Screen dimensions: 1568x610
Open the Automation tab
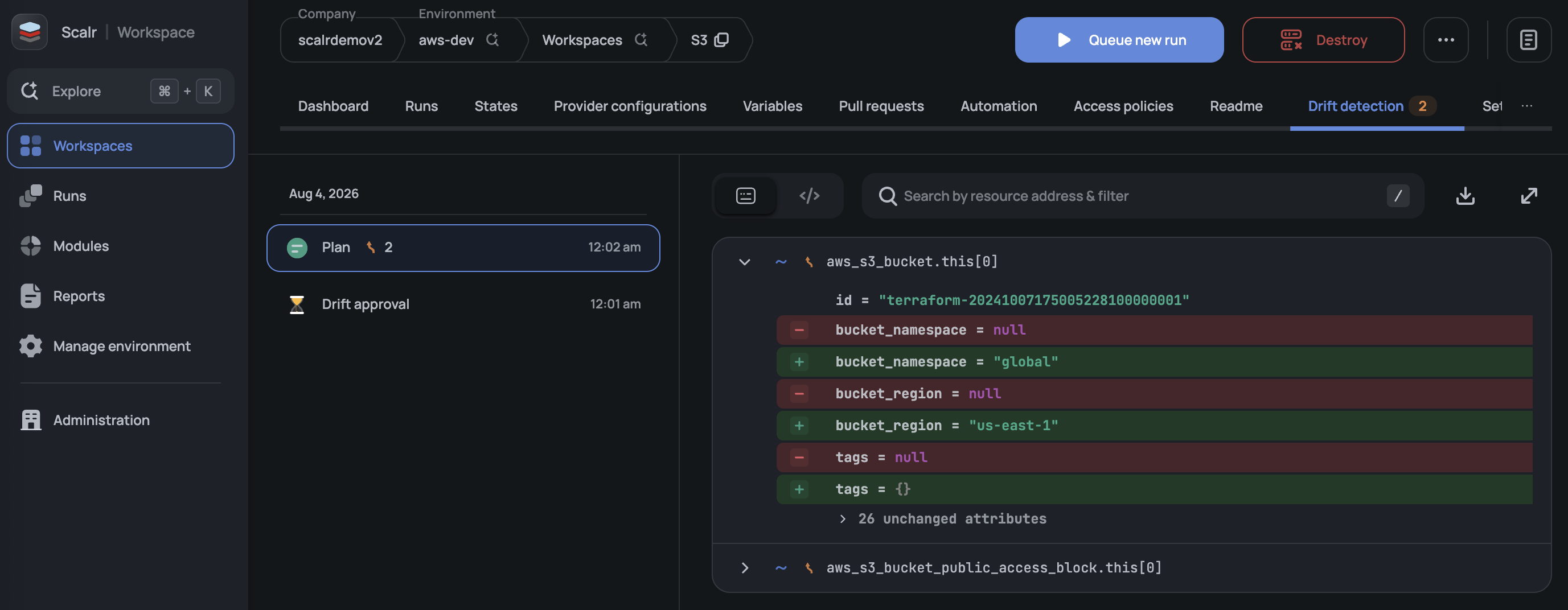(x=998, y=106)
